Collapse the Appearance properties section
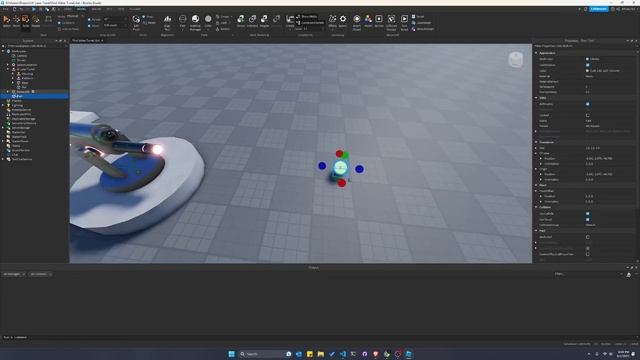The width and height of the screenshot is (640, 360). coord(536,53)
